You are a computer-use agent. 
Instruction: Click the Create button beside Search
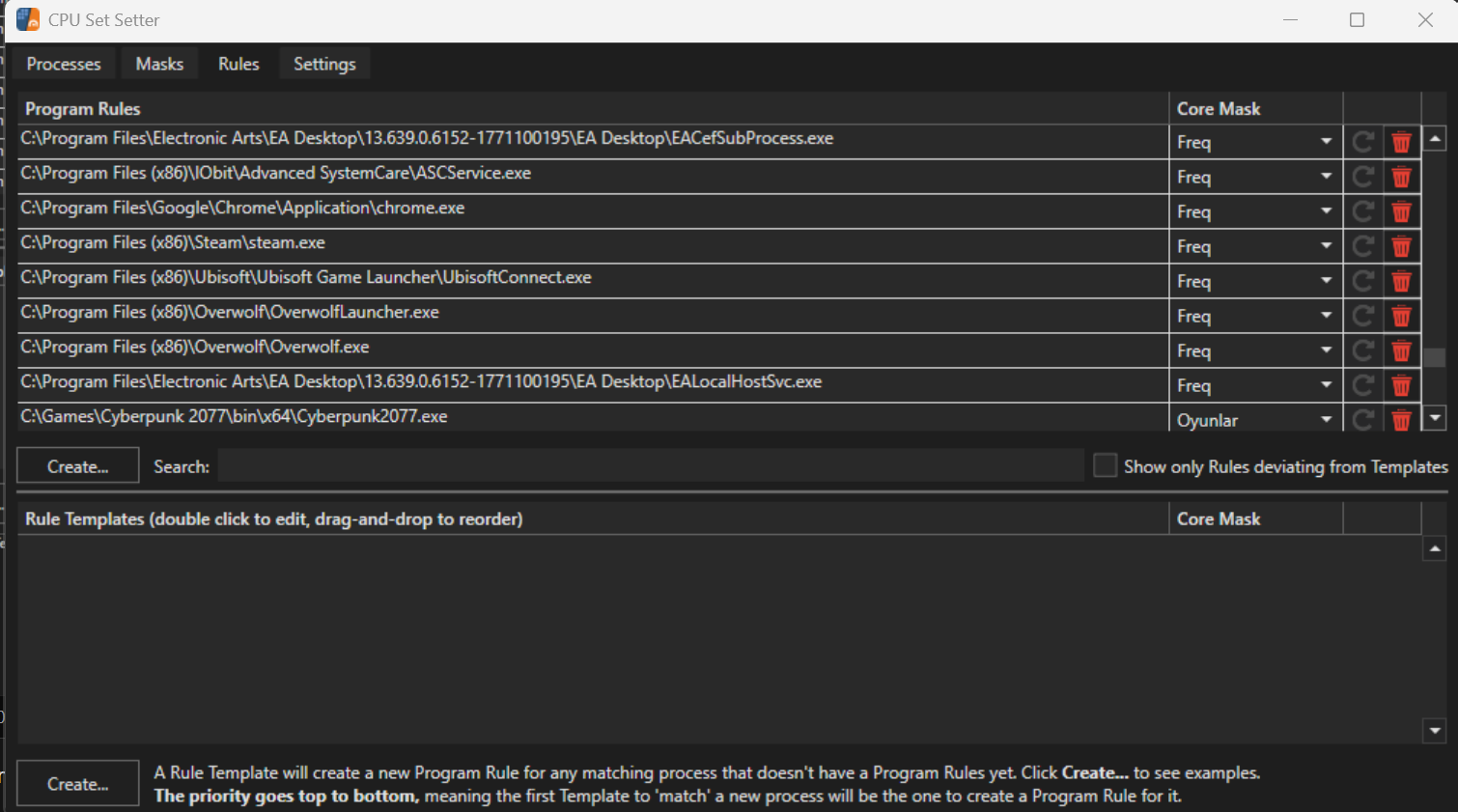78,466
